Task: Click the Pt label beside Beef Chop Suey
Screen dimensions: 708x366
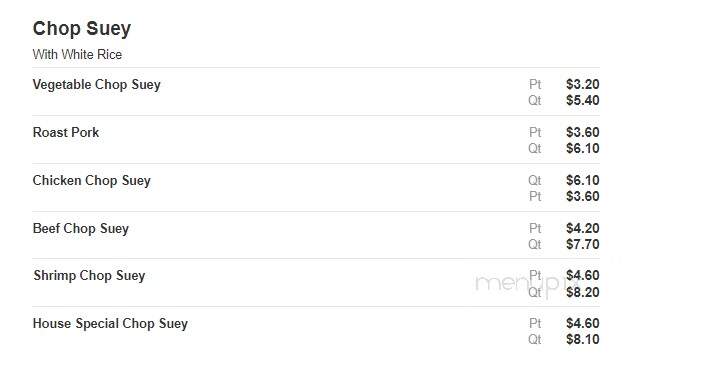Action: pos(535,228)
